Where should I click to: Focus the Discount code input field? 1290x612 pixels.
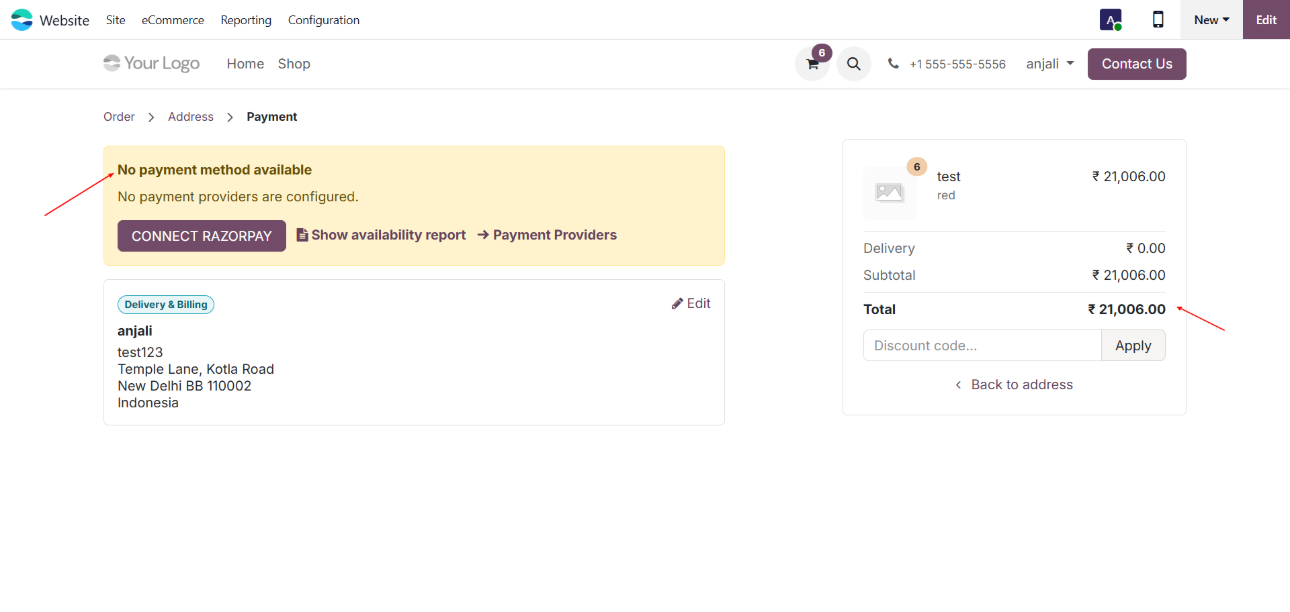click(x=981, y=346)
